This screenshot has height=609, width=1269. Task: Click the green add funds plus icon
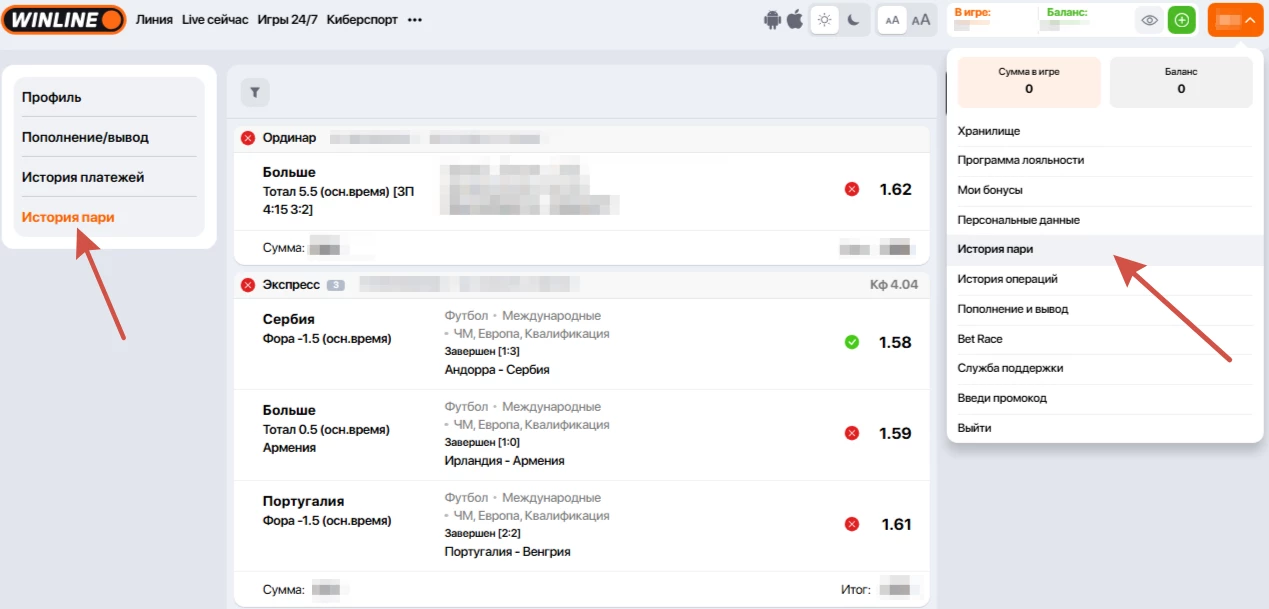tap(1181, 20)
